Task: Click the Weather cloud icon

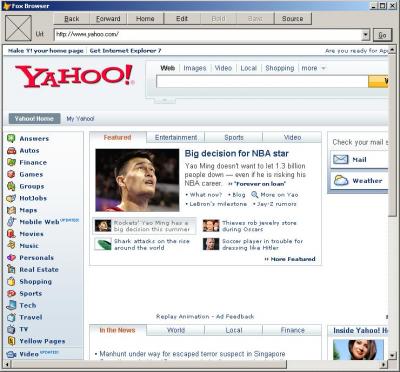Action: (341, 181)
